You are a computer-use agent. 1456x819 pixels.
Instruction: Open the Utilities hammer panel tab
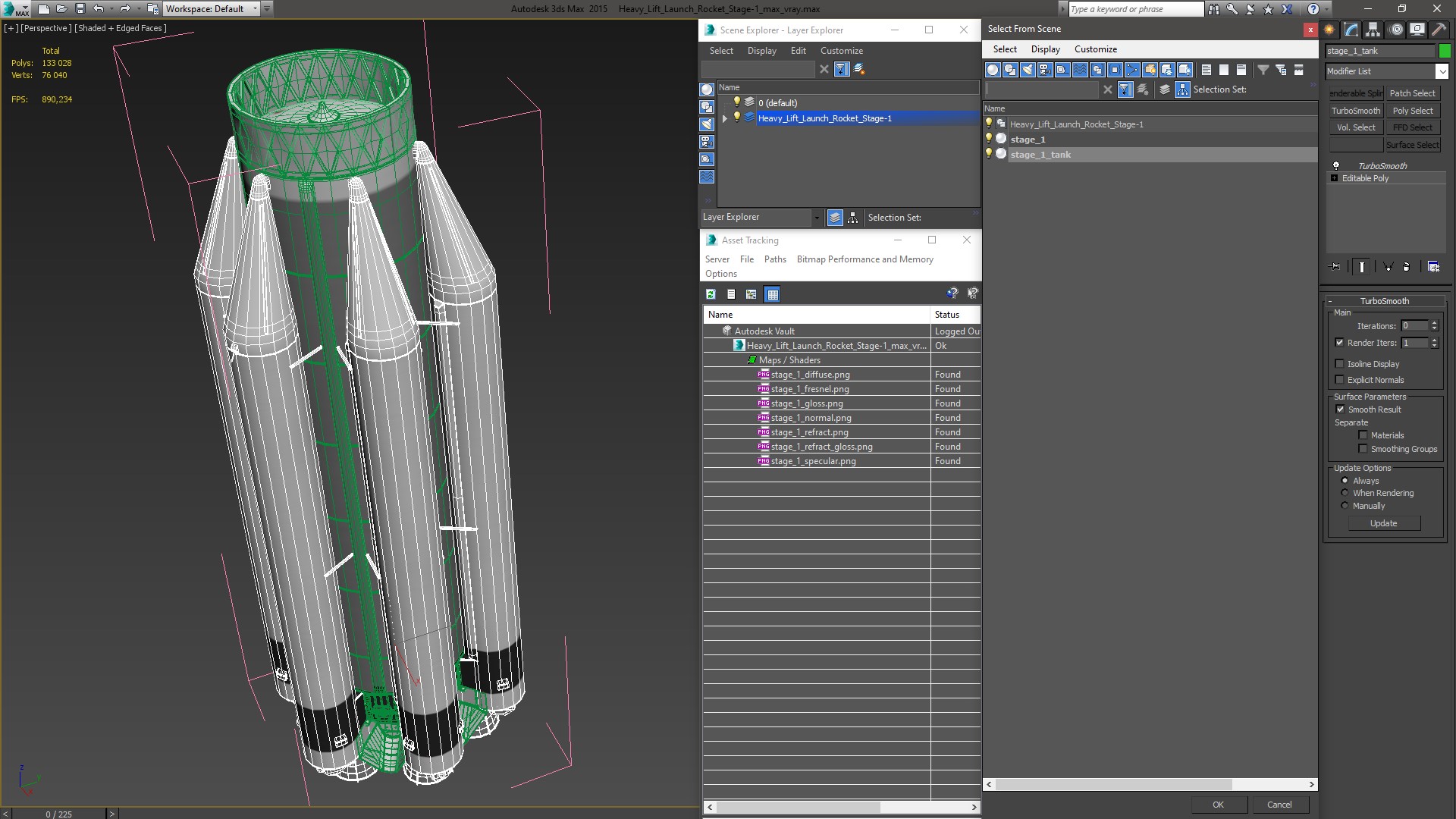tap(1439, 30)
